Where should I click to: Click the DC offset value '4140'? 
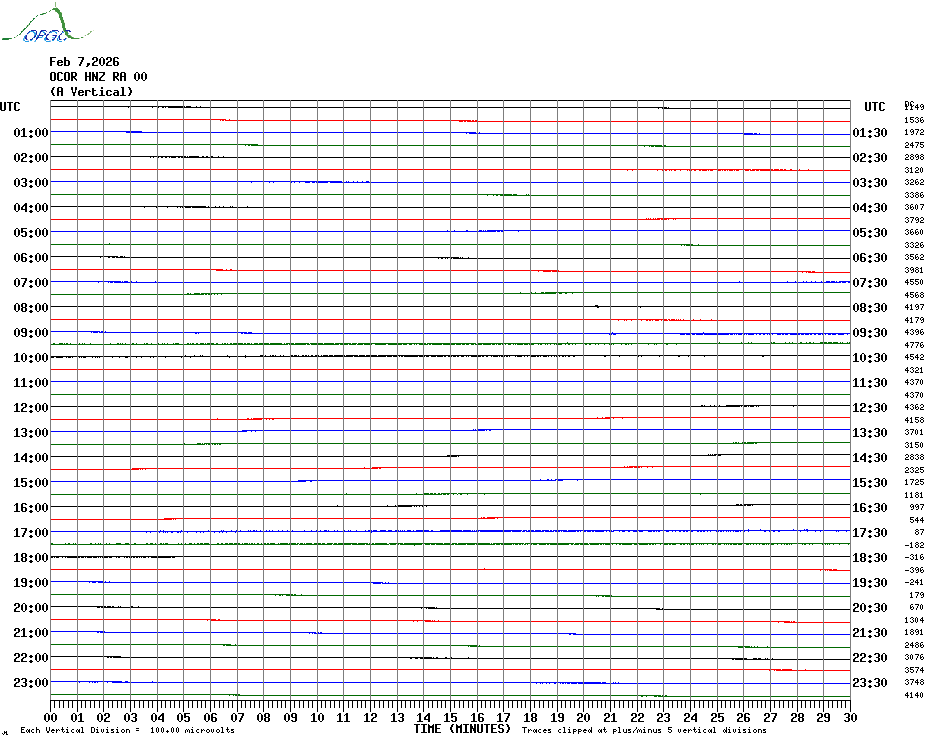(914, 695)
